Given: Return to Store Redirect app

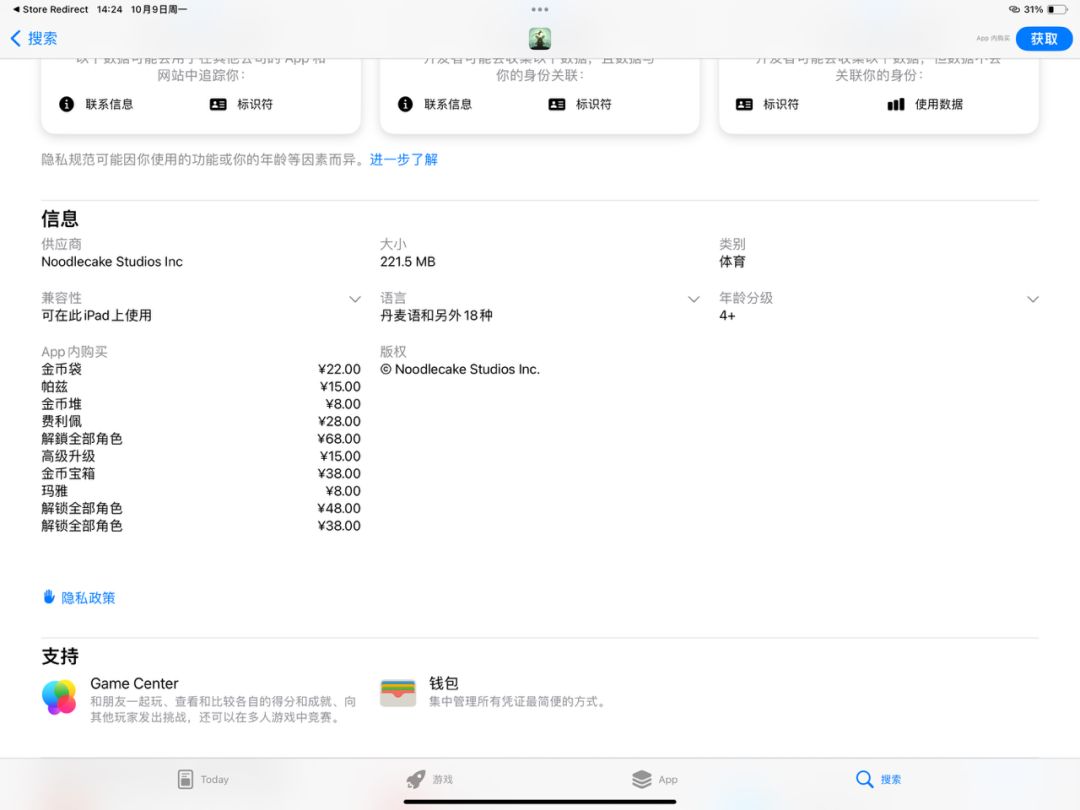Looking at the screenshot, I should click(x=50, y=10).
